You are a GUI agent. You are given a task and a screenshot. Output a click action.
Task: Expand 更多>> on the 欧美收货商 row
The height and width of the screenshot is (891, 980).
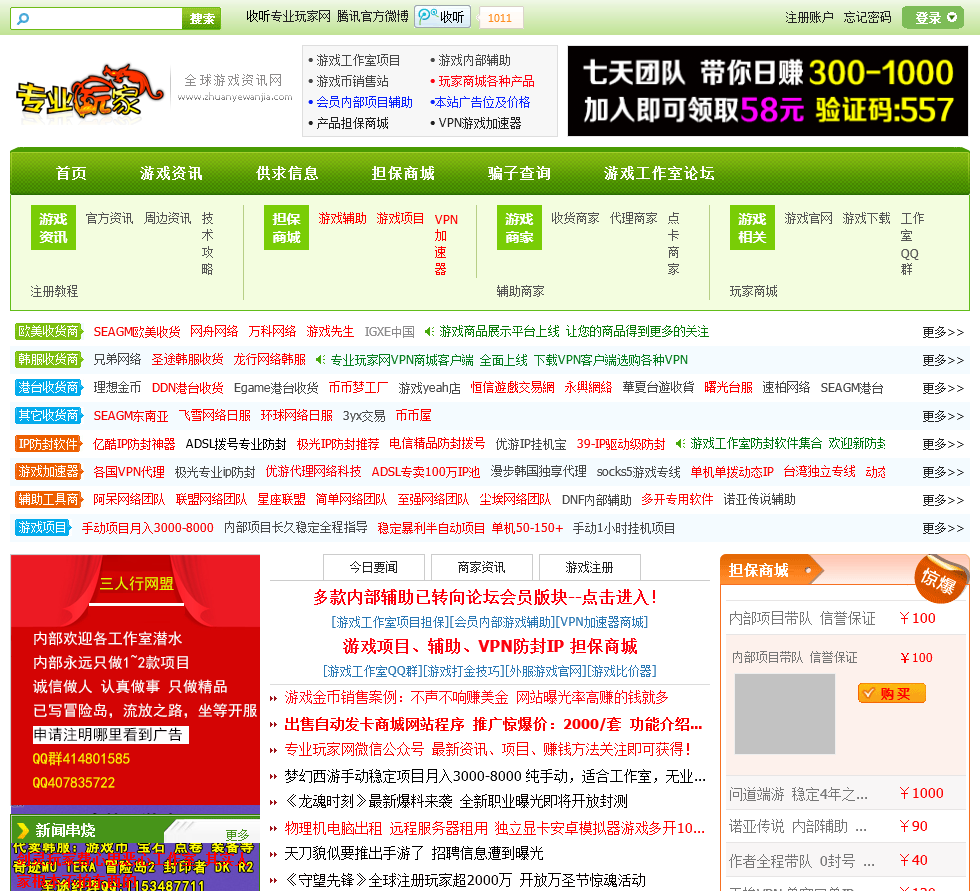(x=942, y=332)
